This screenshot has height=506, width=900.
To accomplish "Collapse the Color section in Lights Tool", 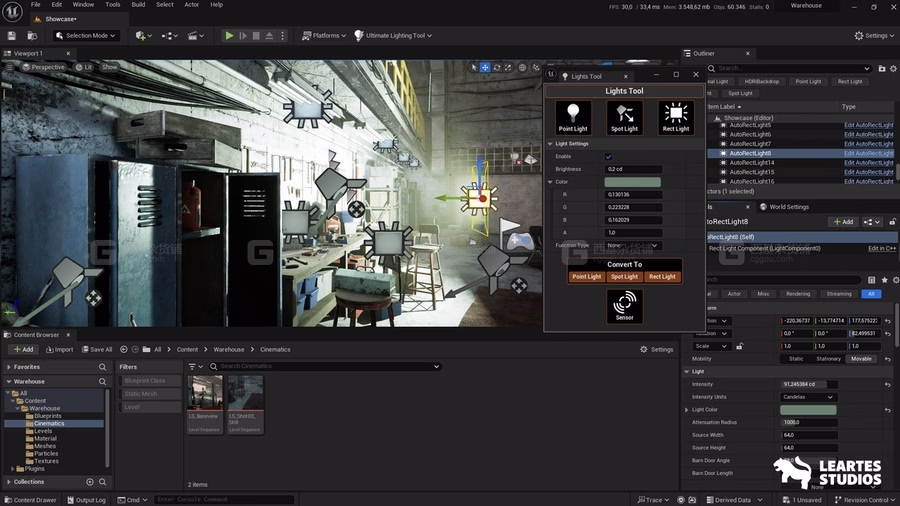I will pyautogui.click(x=550, y=182).
